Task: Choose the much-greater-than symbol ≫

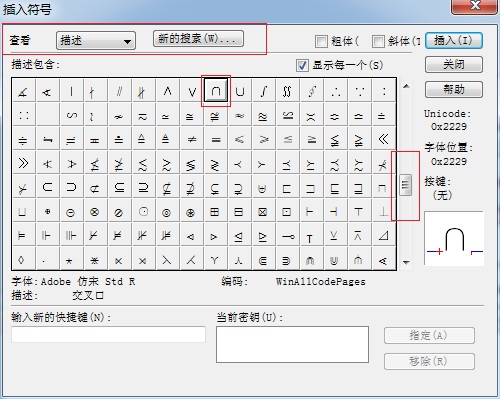Action: coord(23,163)
